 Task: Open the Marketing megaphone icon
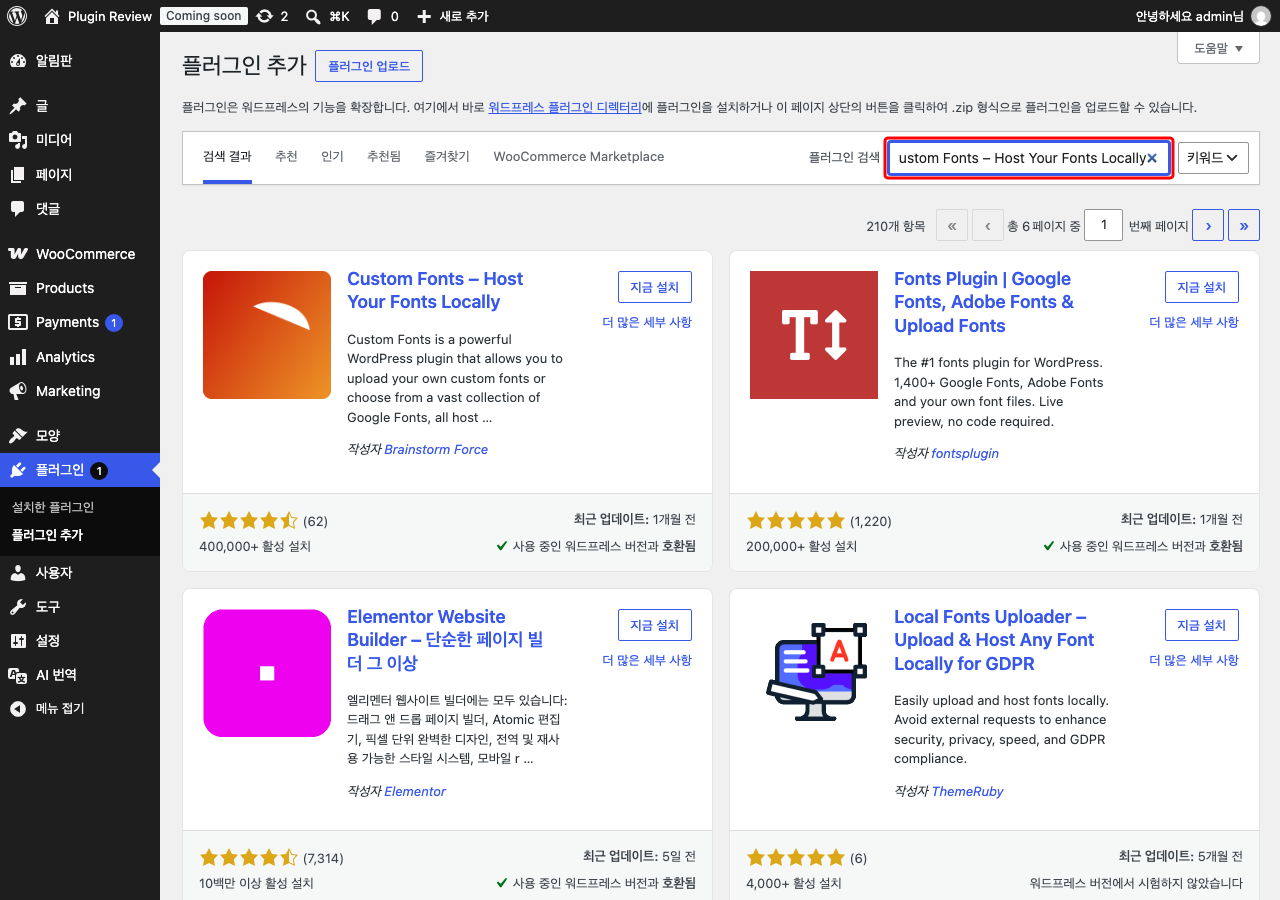pyautogui.click(x=17, y=391)
